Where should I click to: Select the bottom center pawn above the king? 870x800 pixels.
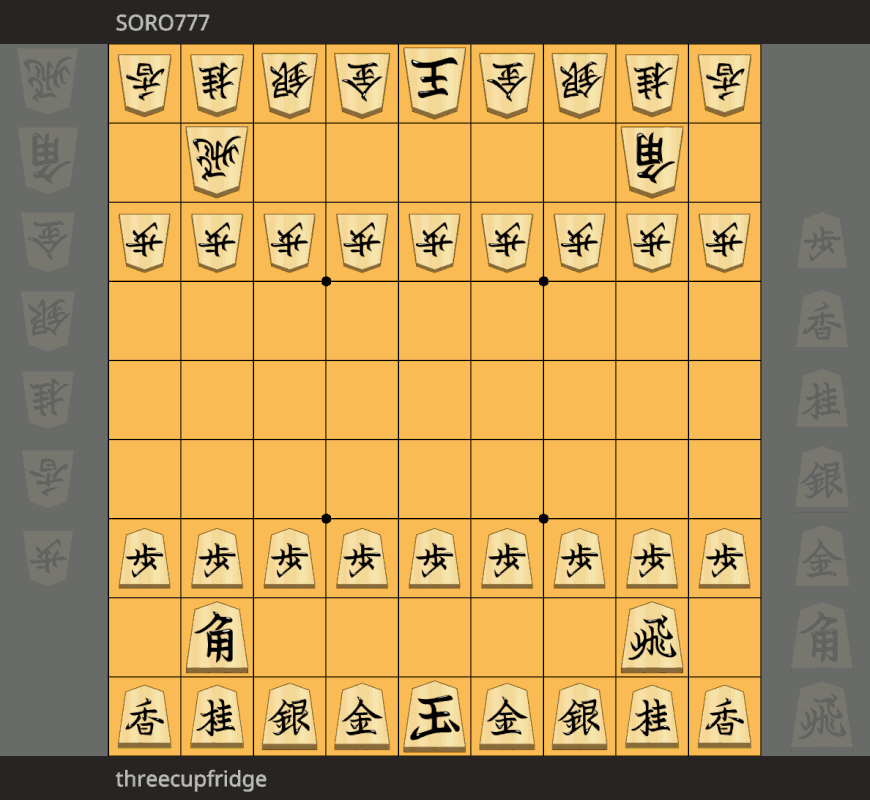coord(434,559)
